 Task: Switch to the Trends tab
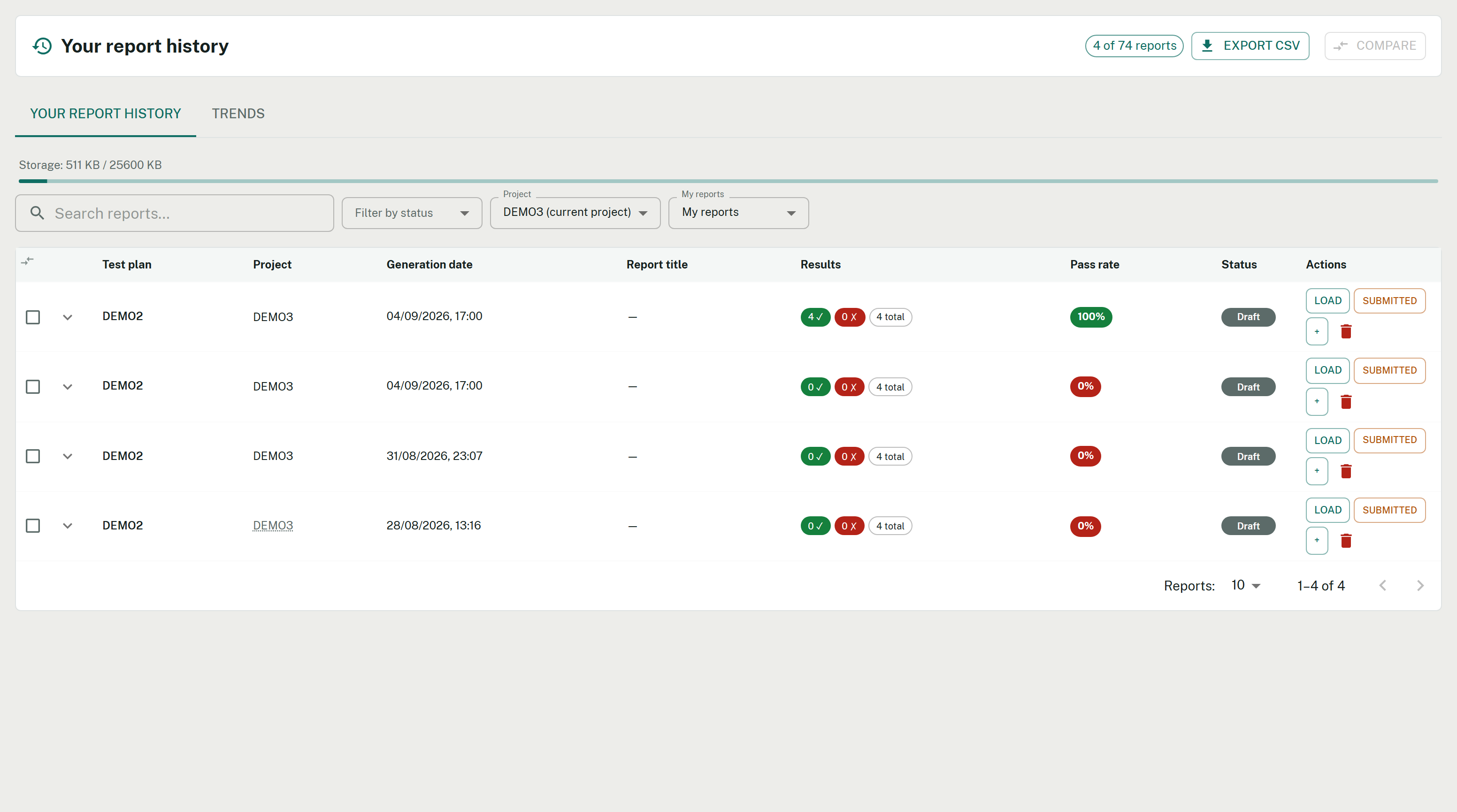(x=238, y=114)
